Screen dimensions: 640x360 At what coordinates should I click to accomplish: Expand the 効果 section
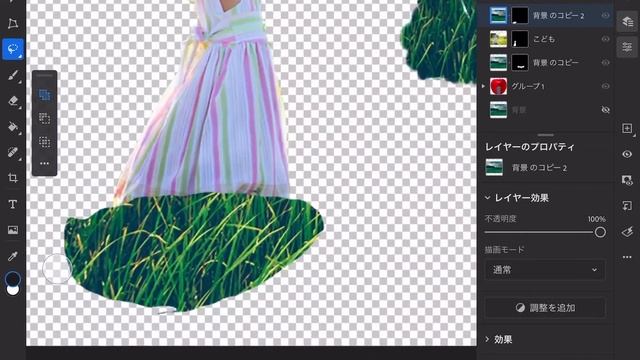click(487, 339)
